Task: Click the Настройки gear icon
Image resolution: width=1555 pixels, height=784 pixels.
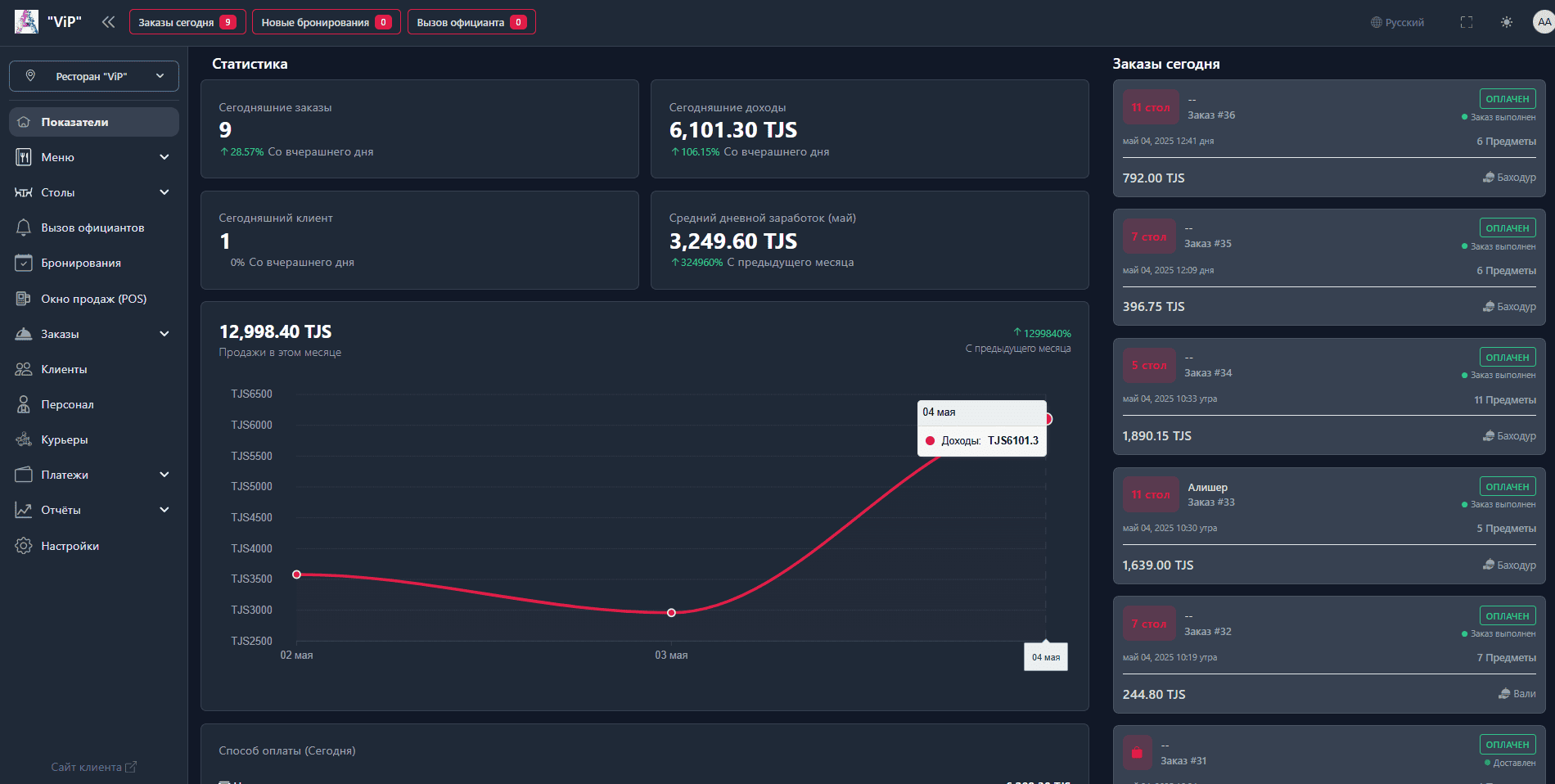Action: (24, 546)
